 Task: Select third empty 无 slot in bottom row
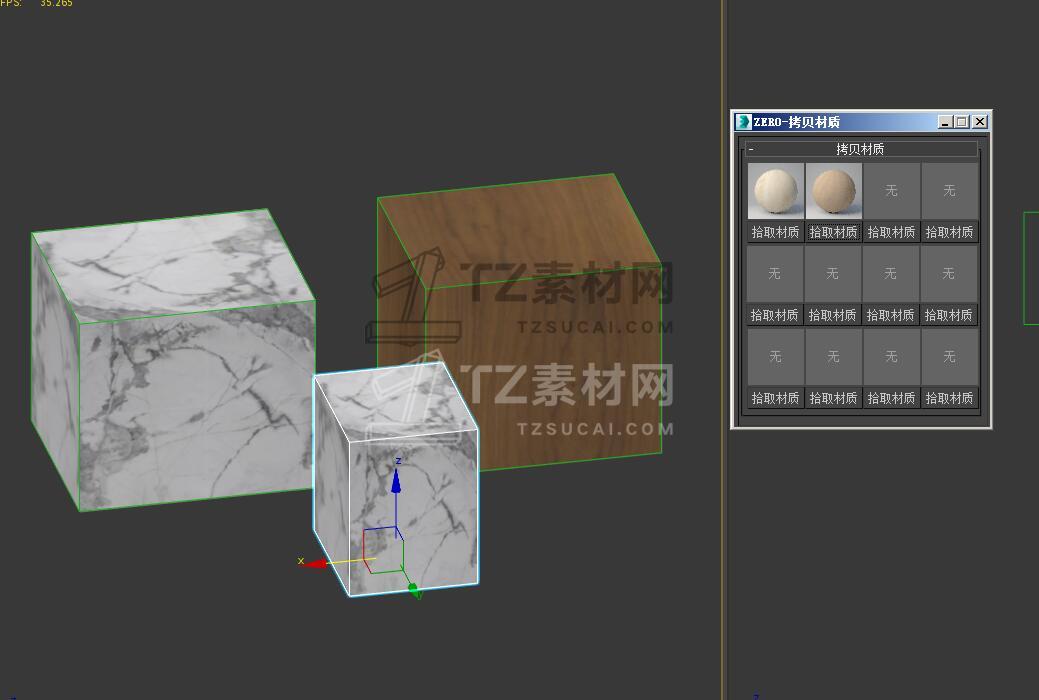tap(891, 357)
